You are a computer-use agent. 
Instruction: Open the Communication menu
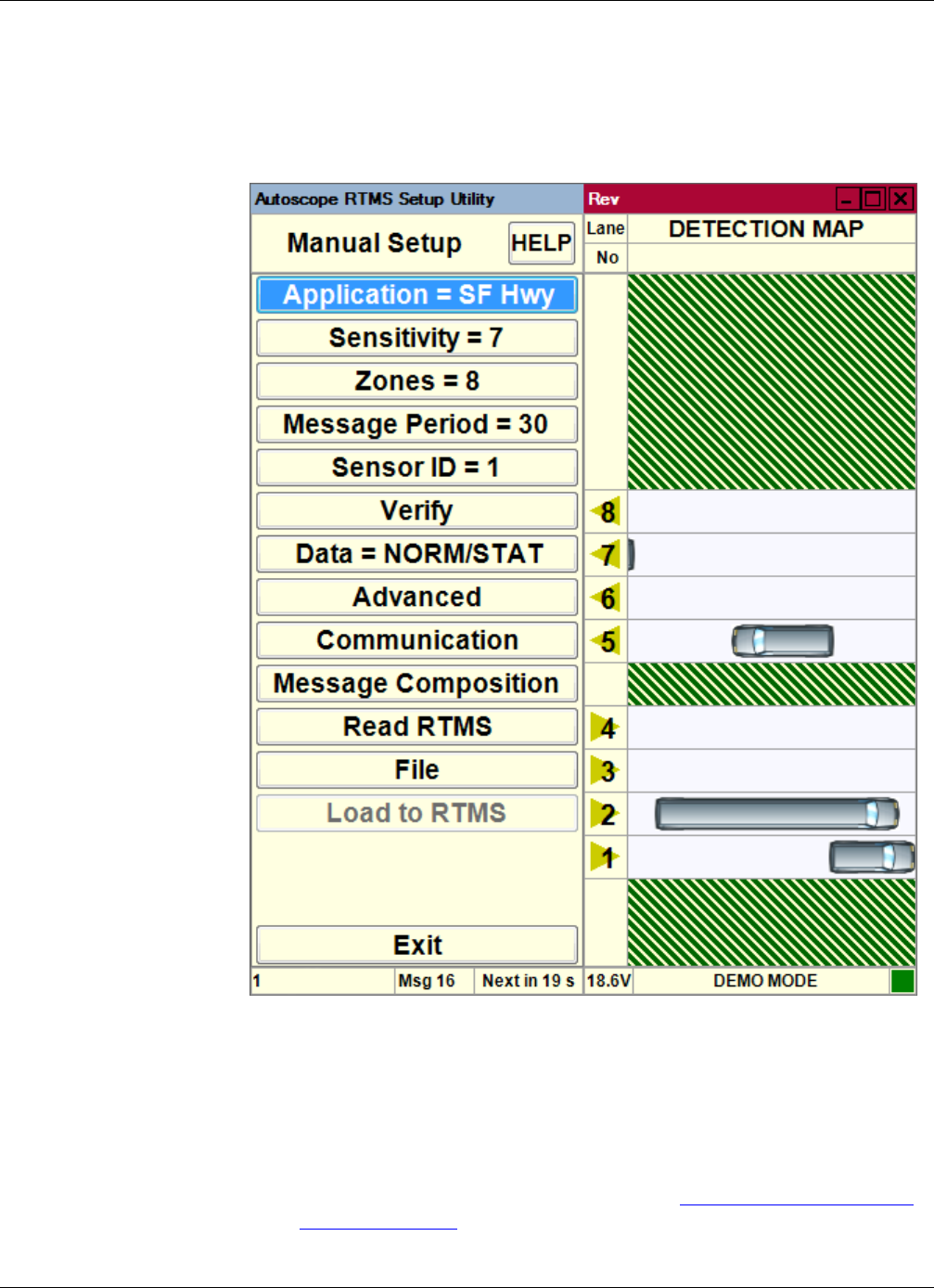(416, 640)
